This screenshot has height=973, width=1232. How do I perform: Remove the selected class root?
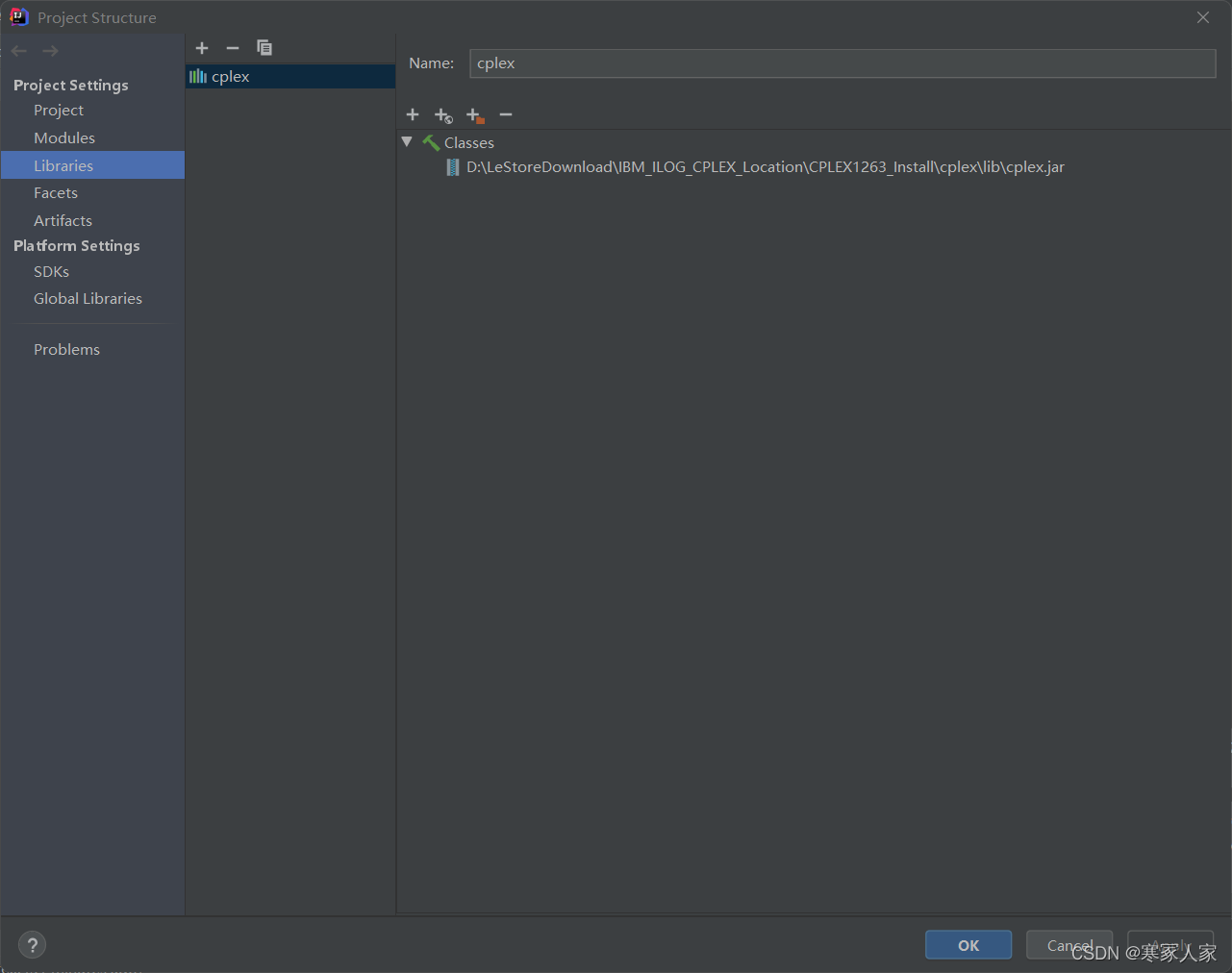(506, 114)
